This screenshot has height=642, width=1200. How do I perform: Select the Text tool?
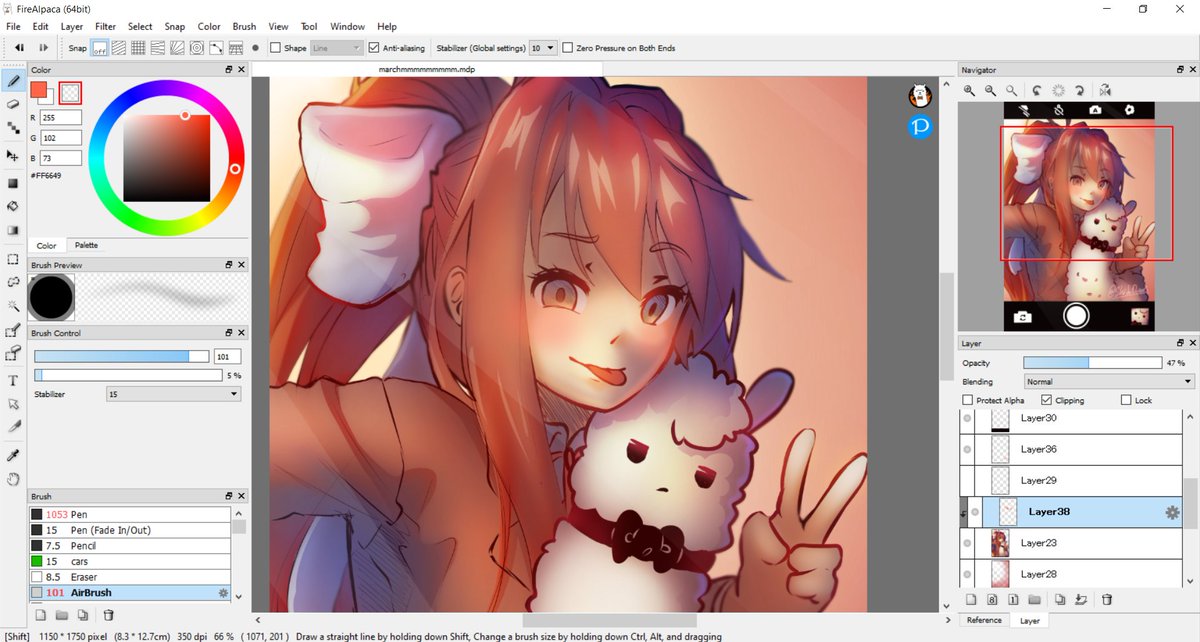[x=13, y=381]
